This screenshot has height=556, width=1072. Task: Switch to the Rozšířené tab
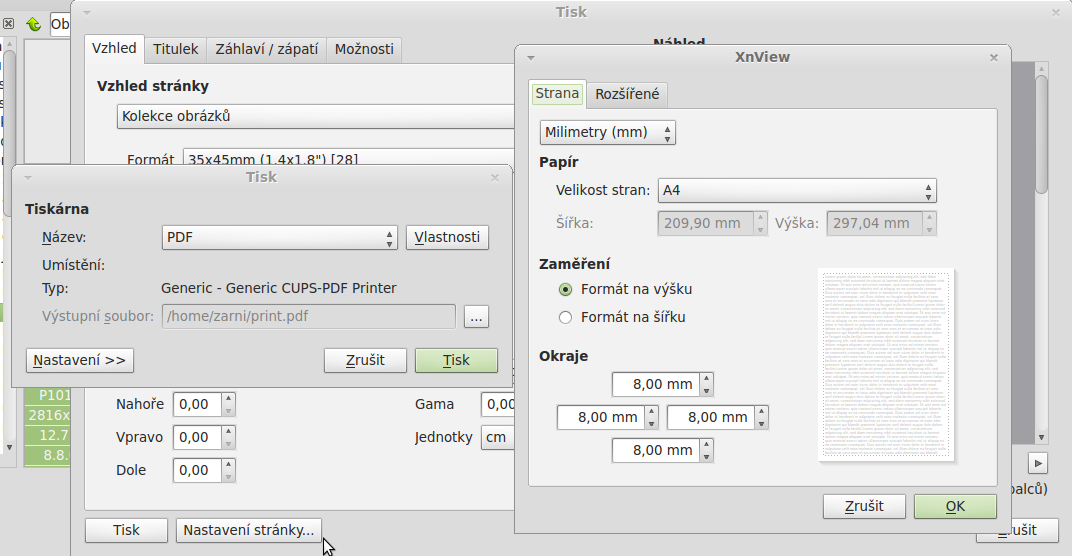pyautogui.click(x=627, y=94)
